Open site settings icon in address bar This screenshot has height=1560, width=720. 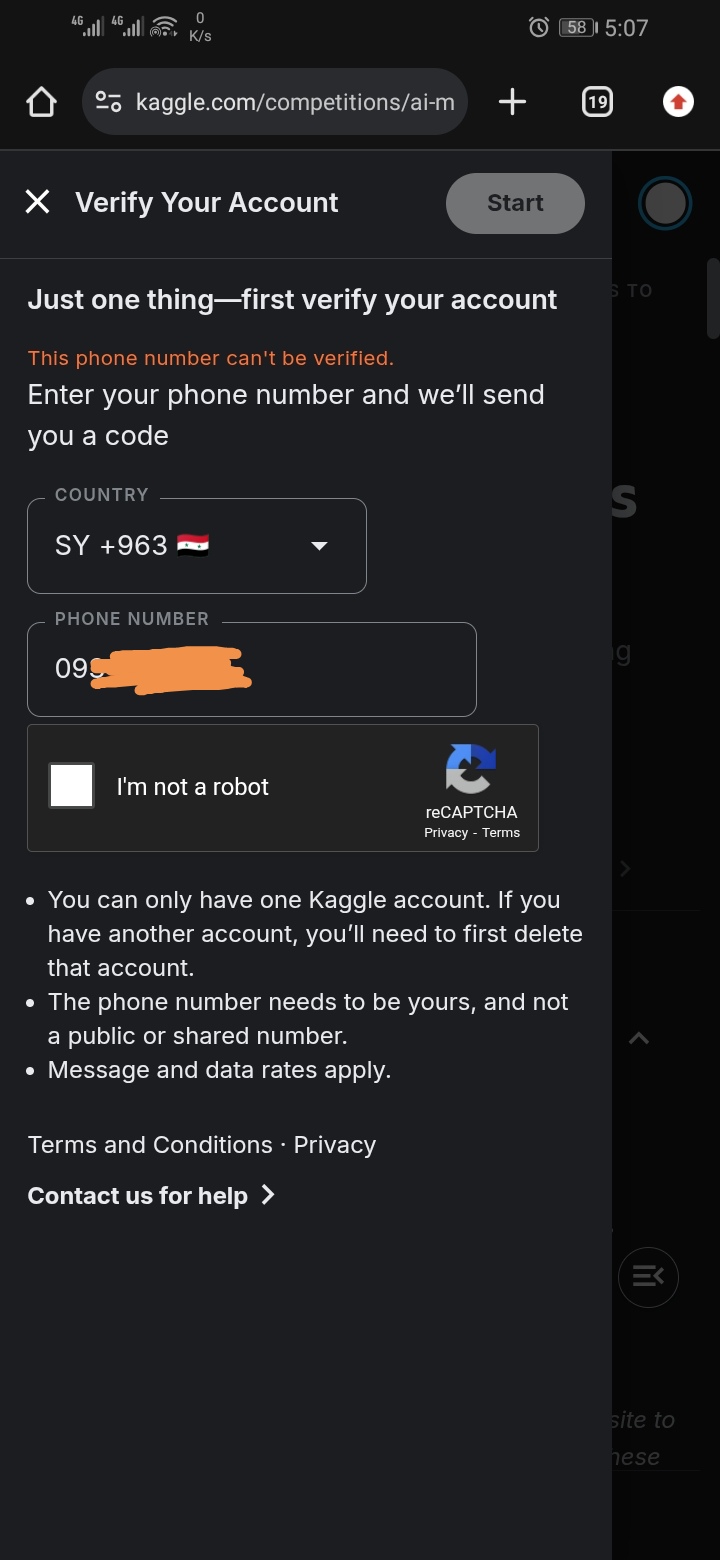(x=108, y=102)
